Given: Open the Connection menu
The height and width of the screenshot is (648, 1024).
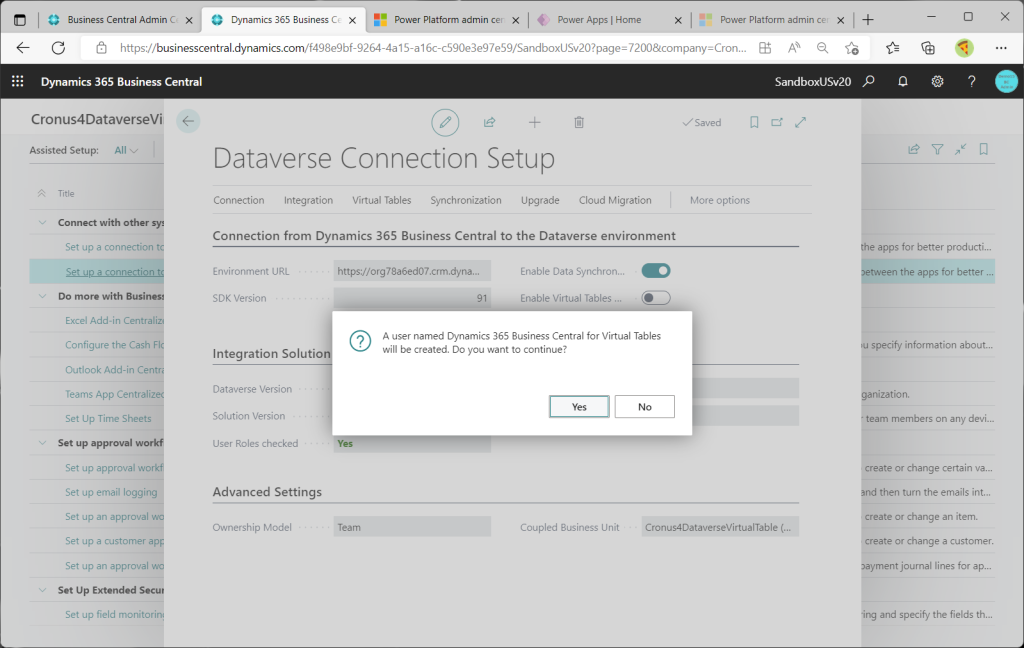Looking at the screenshot, I should pyautogui.click(x=238, y=200).
